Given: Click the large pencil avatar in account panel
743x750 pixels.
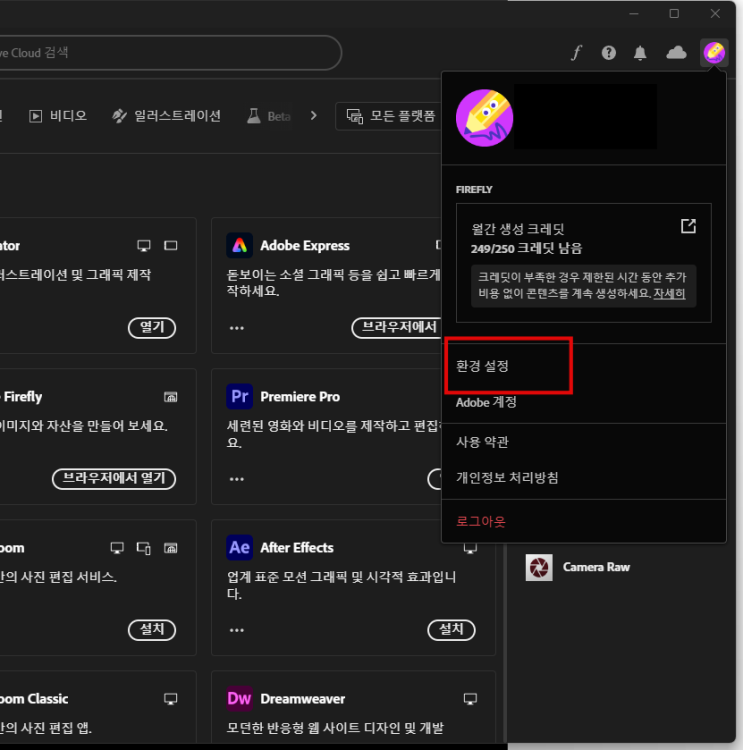Looking at the screenshot, I should 484,118.
